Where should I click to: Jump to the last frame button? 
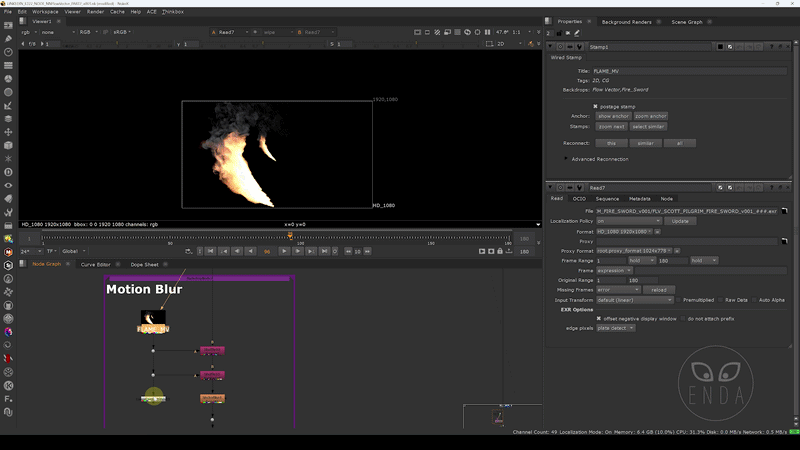tap(324, 251)
